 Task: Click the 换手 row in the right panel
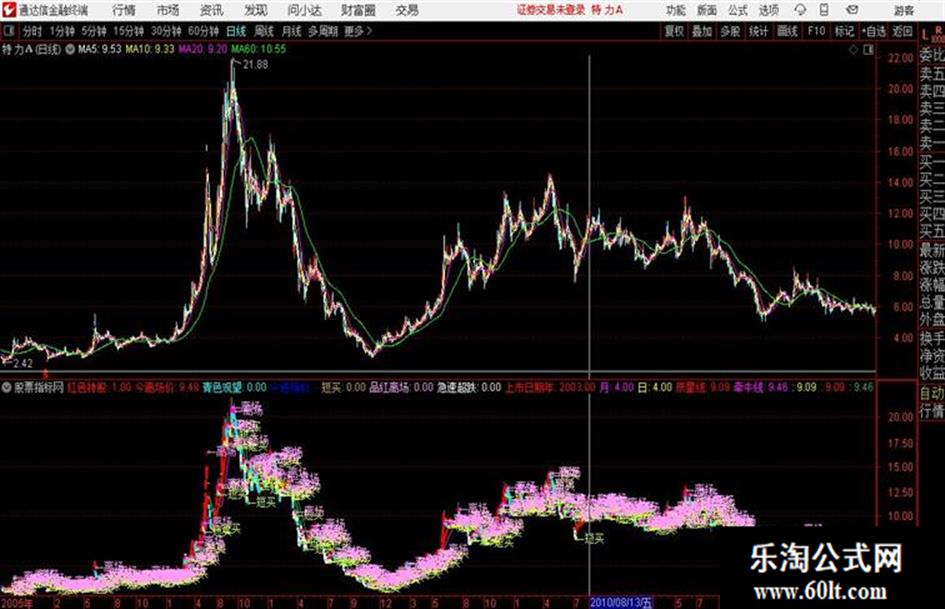932,338
